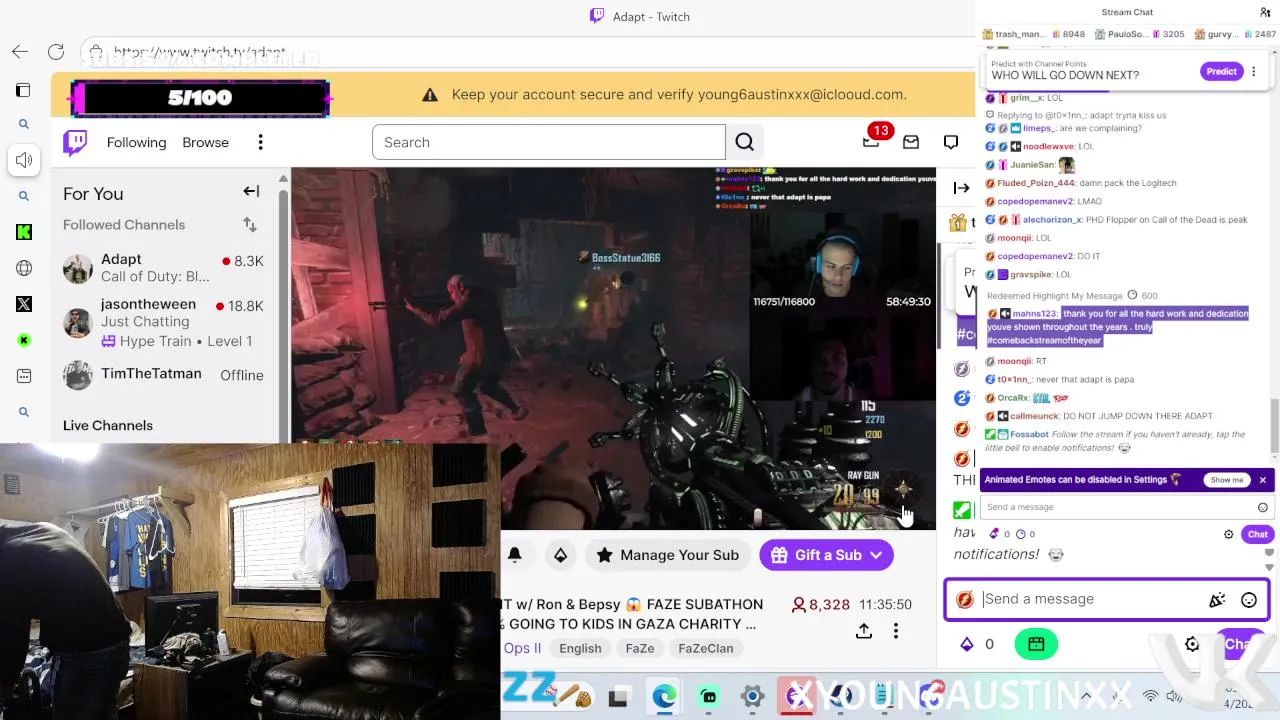Open Microsoft Edge in the taskbar
This screenshot has height=720, width=1280.
point(664,697)
